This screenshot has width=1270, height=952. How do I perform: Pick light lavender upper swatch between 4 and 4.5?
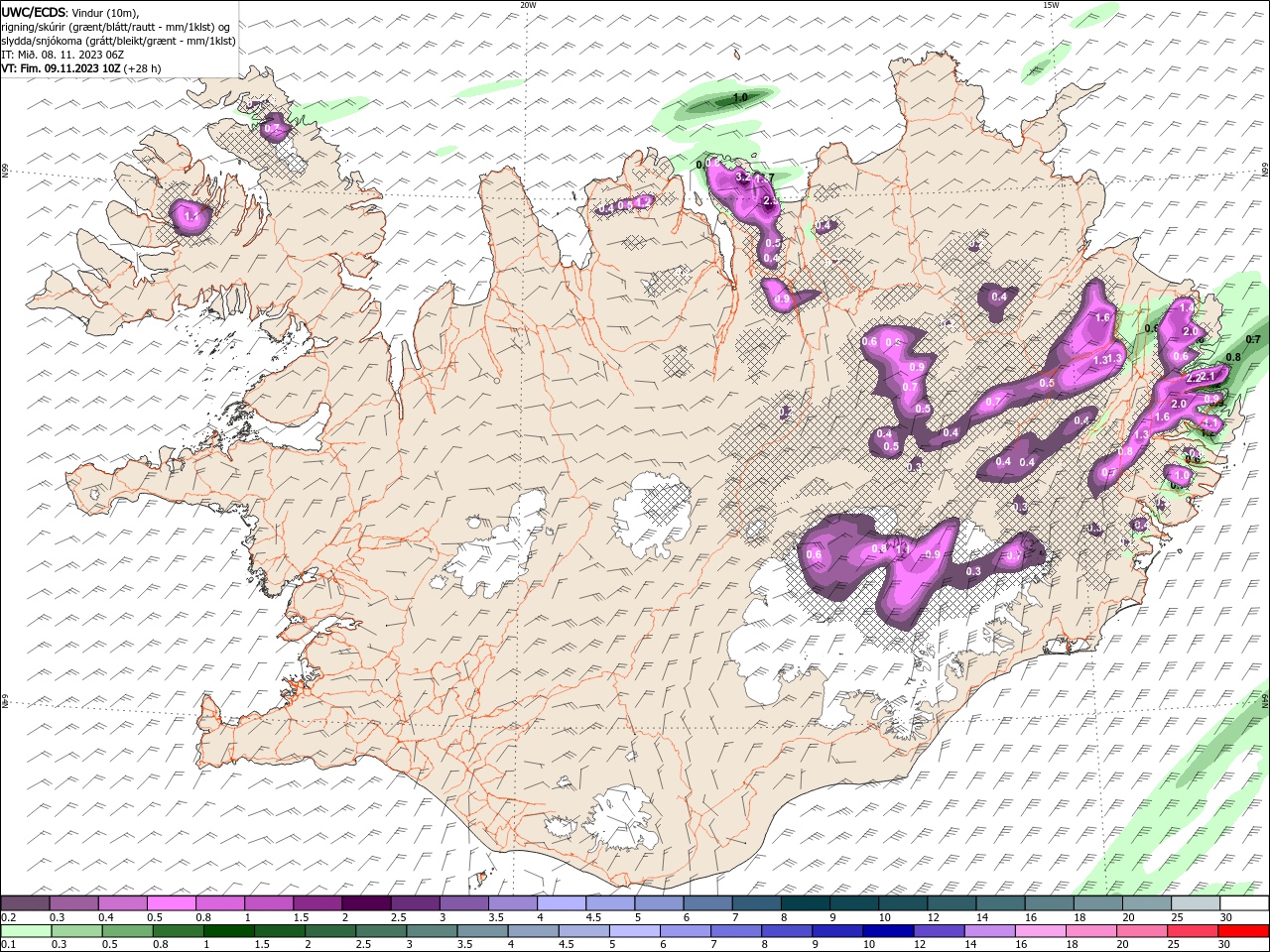[562, 903]
